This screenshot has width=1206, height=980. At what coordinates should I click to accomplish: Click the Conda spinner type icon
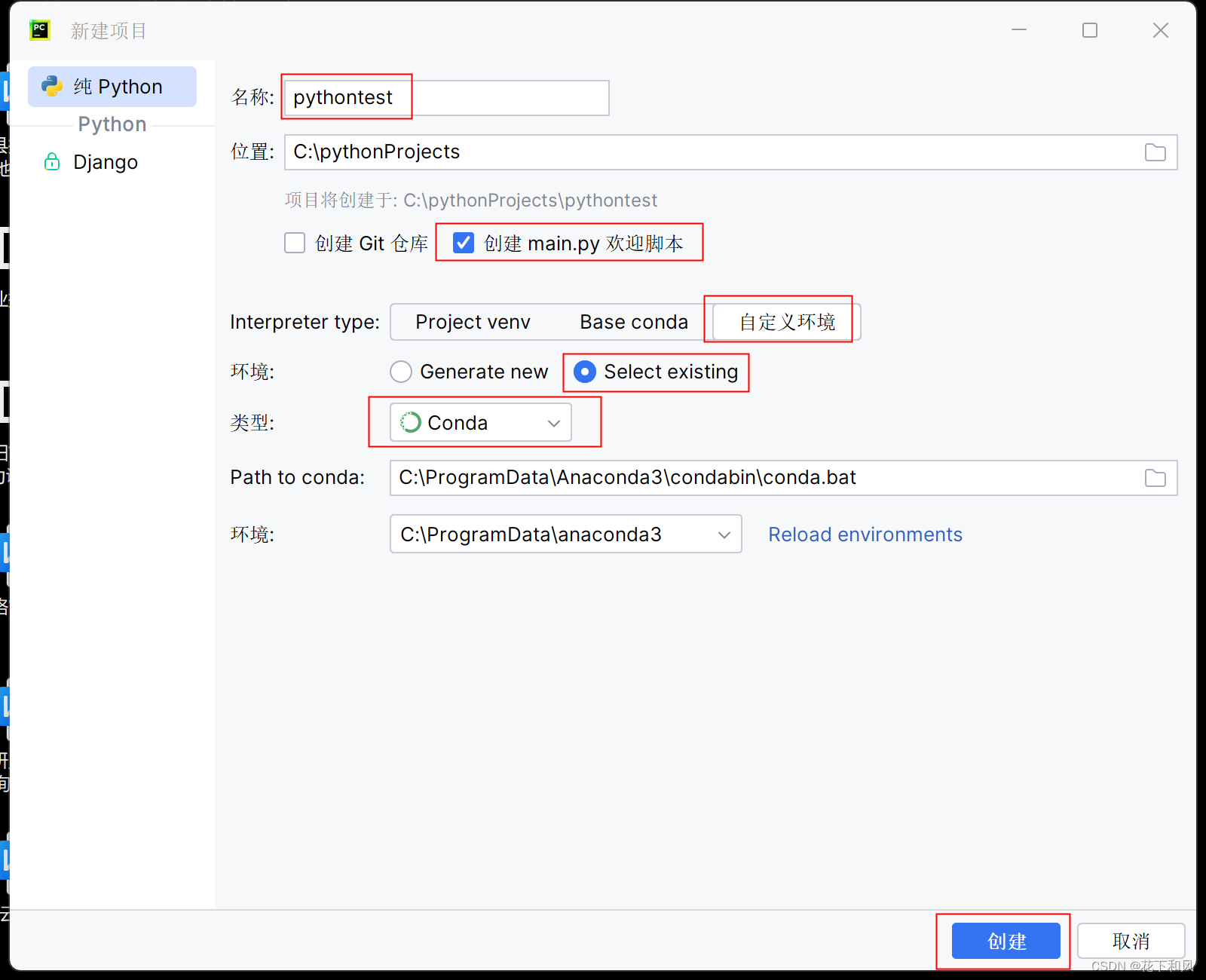pyautogui.click(x=411, y=422)
